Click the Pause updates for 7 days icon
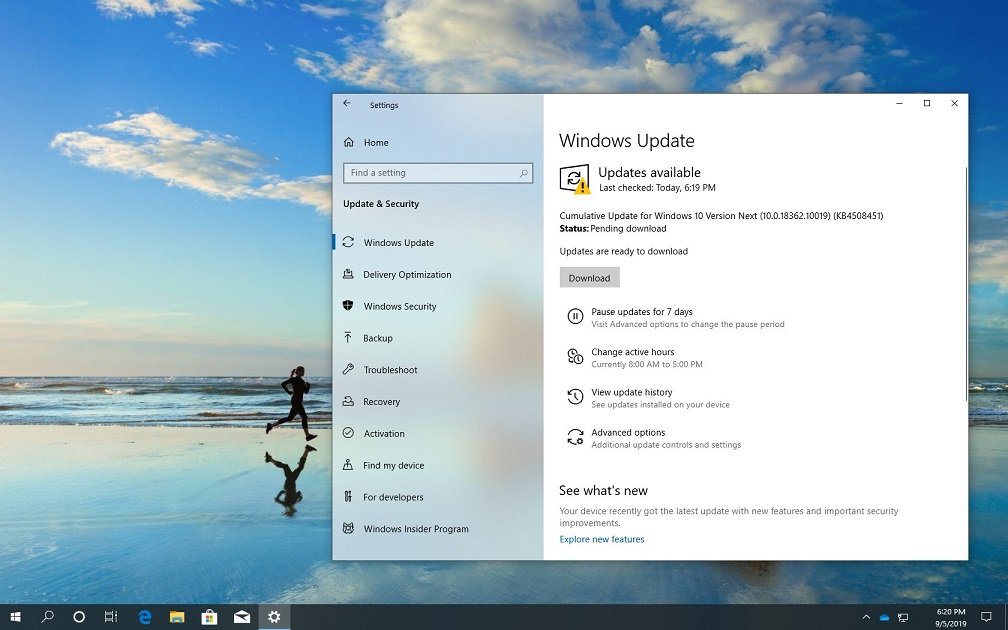Image resolution: width=1008 pixels, height=630 pixels. [x=575, y=317]
